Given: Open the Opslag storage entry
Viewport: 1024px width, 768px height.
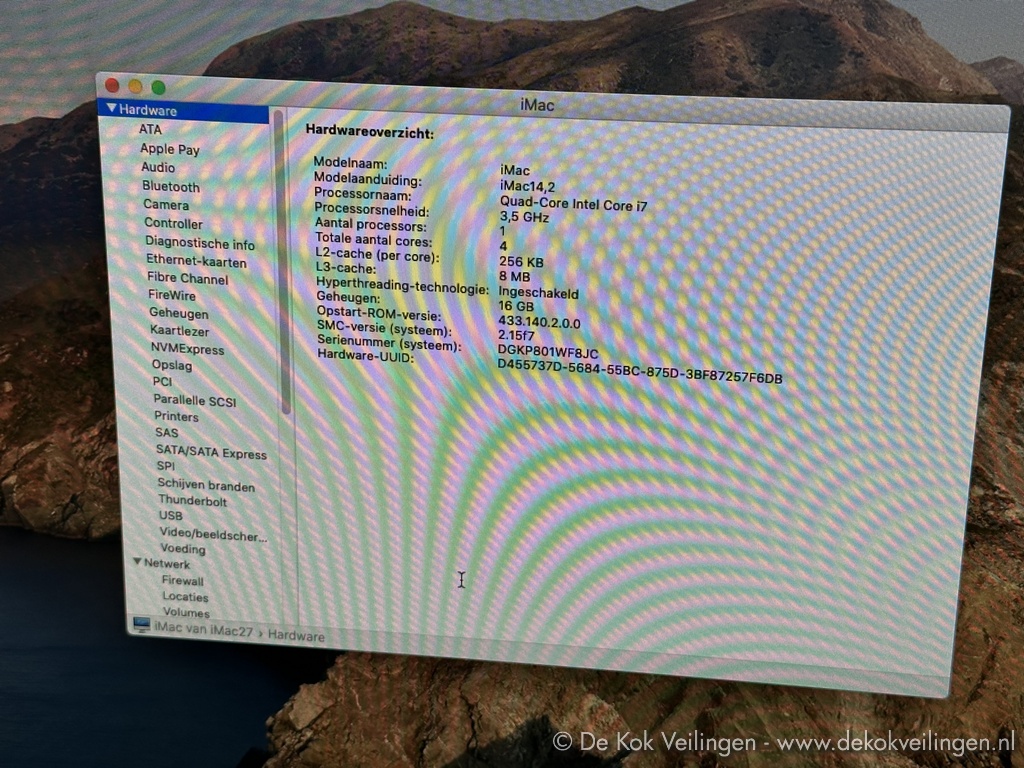Looking at the screenshot, I should click(171, 365).
